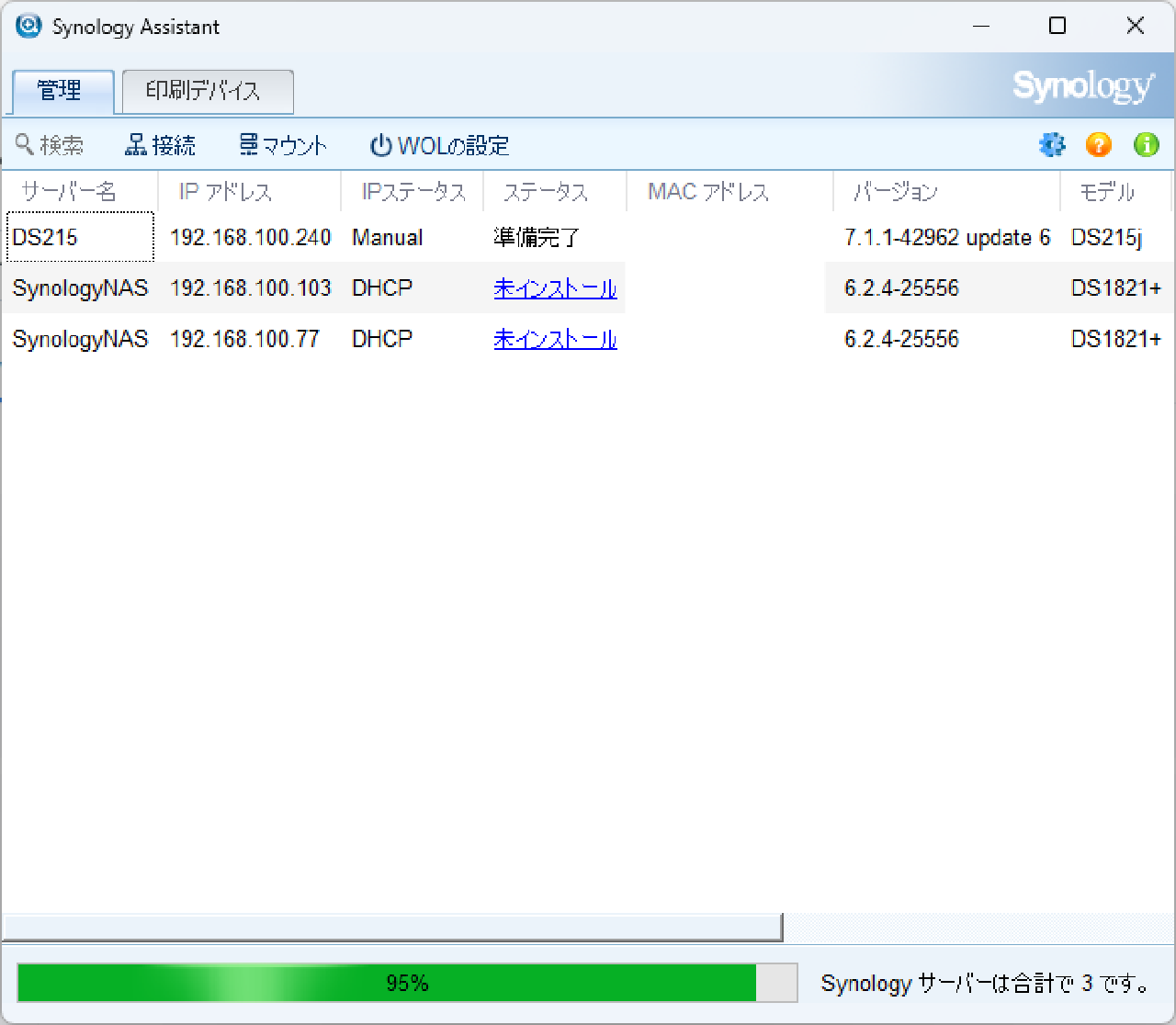
Task: Sort by サーバー名 column header
Action: [80, 191]
